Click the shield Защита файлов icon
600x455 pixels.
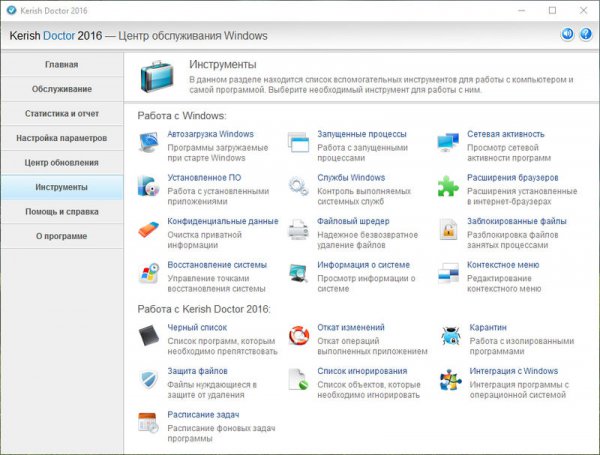pos(149,379)
